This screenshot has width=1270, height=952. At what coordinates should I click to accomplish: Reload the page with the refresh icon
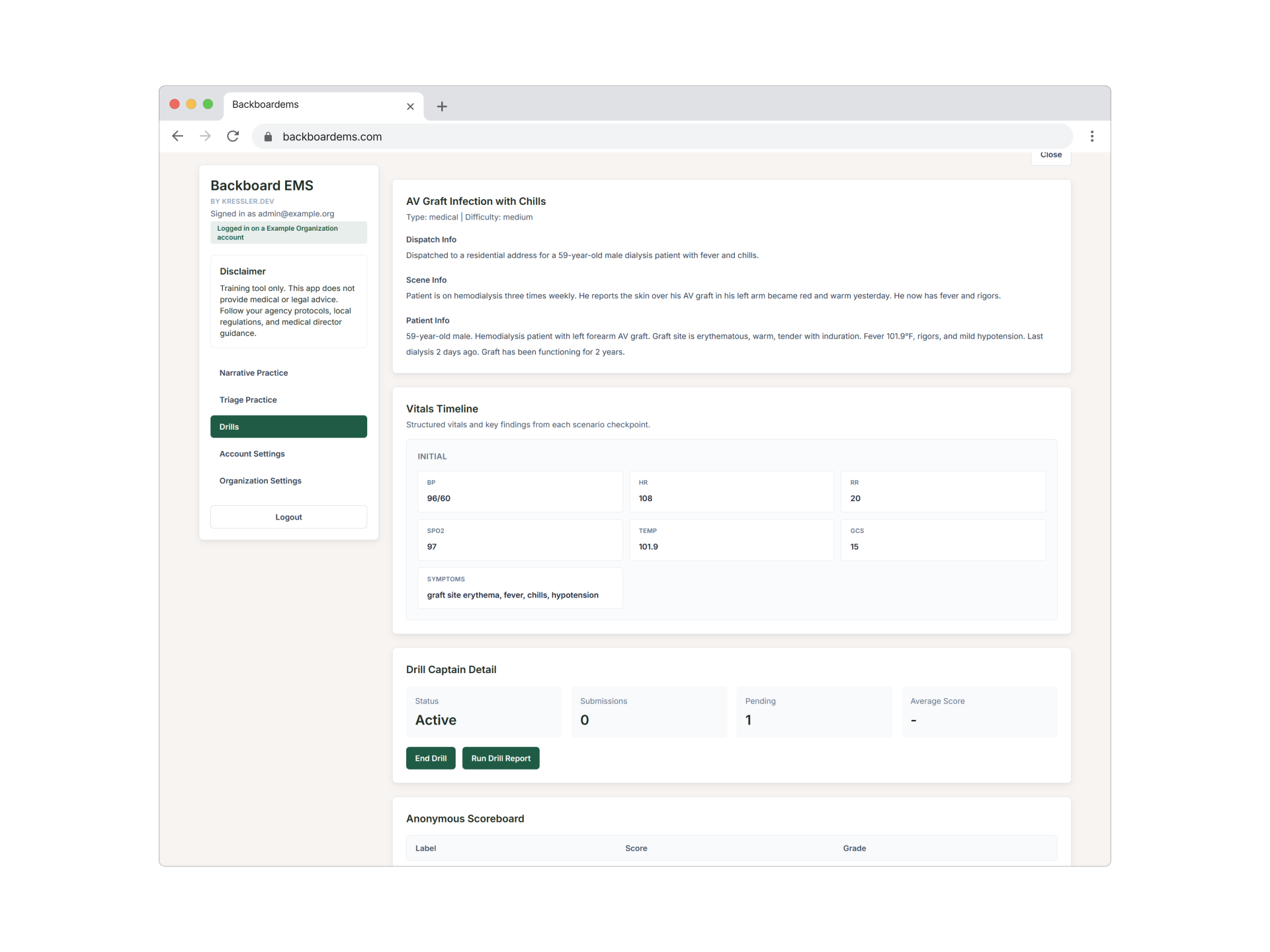pyautogui.click(x=233, y=136)
